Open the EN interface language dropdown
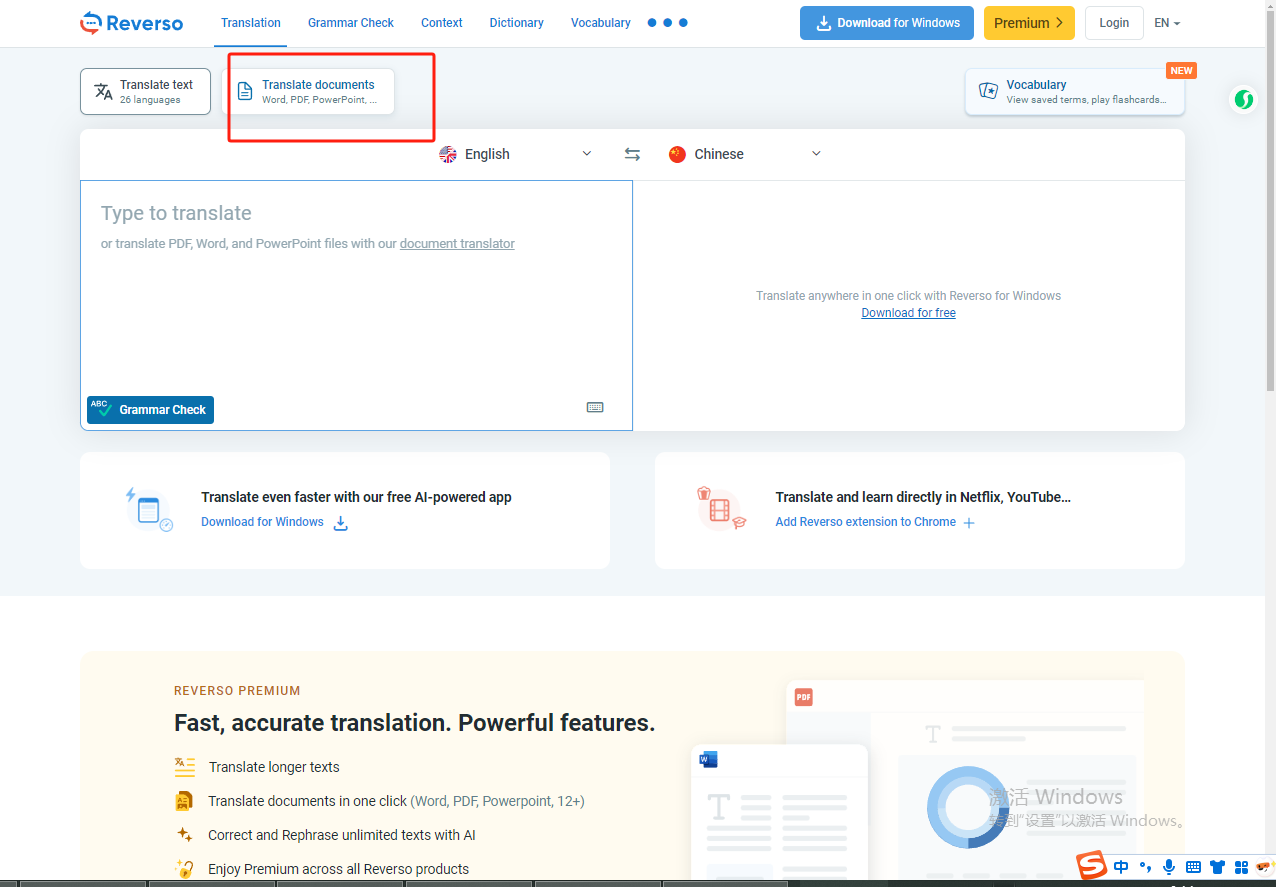 1167,22
